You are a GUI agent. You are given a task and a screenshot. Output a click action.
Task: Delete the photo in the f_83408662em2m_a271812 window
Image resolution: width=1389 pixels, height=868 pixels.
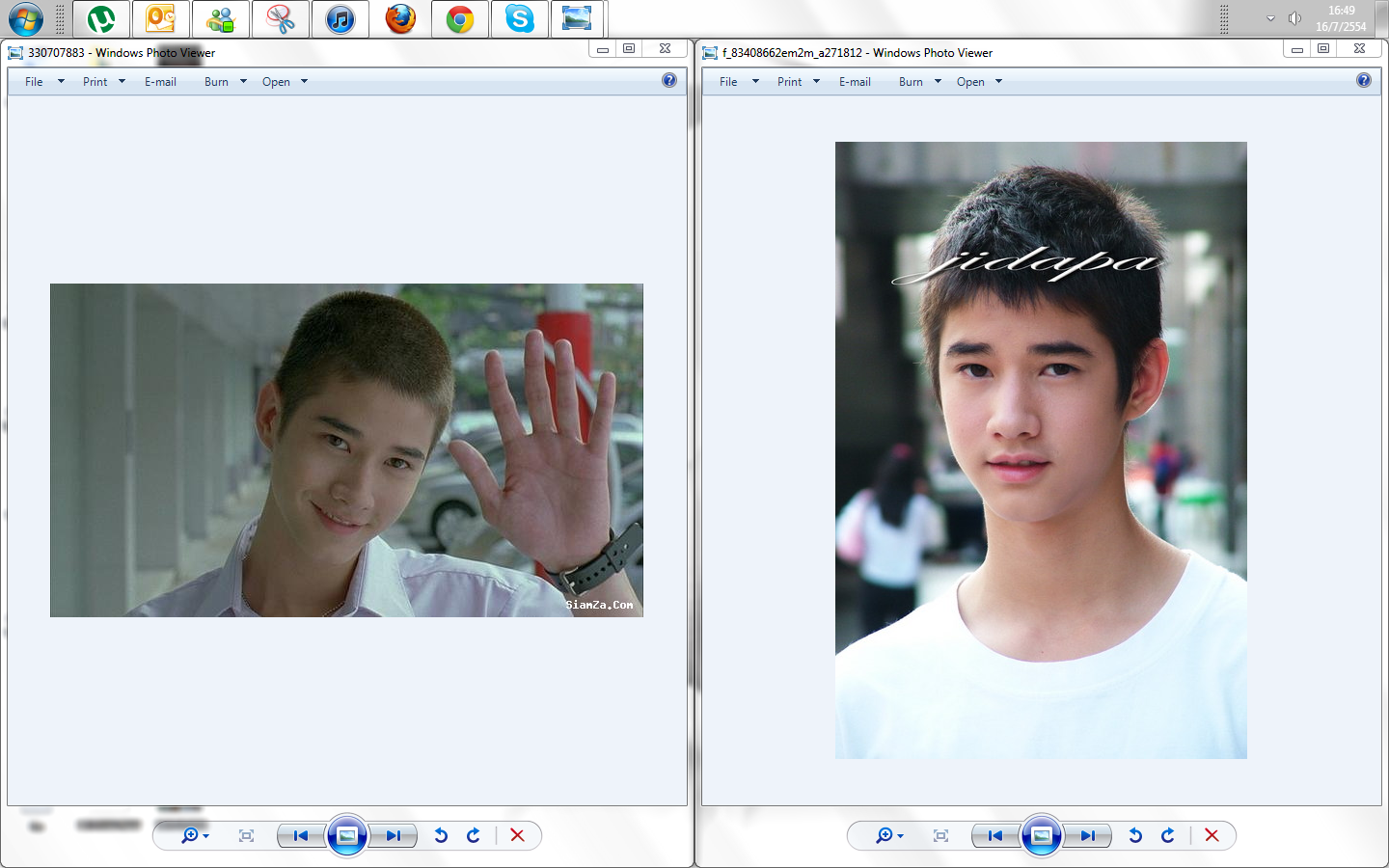point(1212,835)
